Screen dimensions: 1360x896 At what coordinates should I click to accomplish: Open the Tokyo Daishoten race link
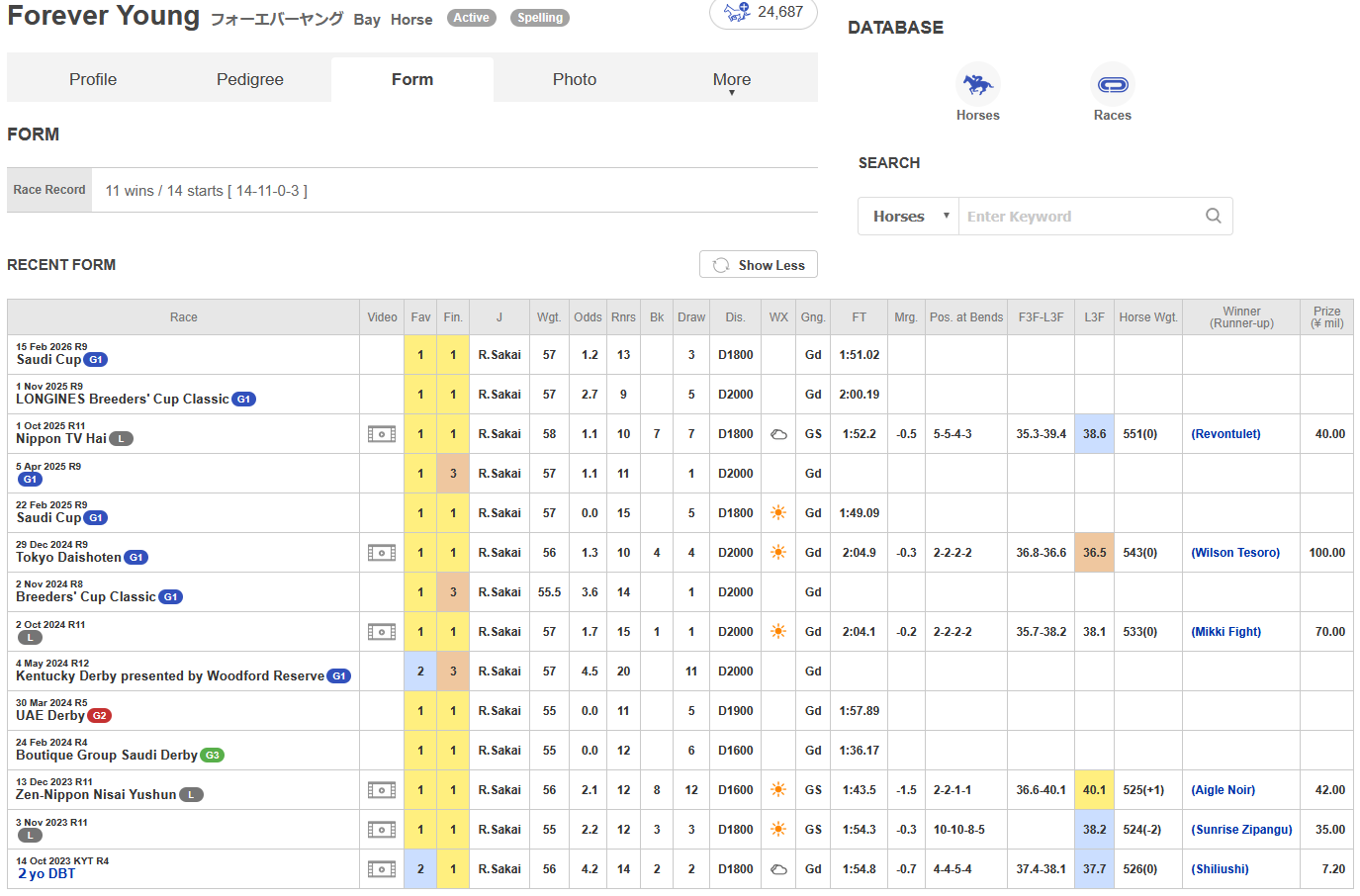pos(69,558)
